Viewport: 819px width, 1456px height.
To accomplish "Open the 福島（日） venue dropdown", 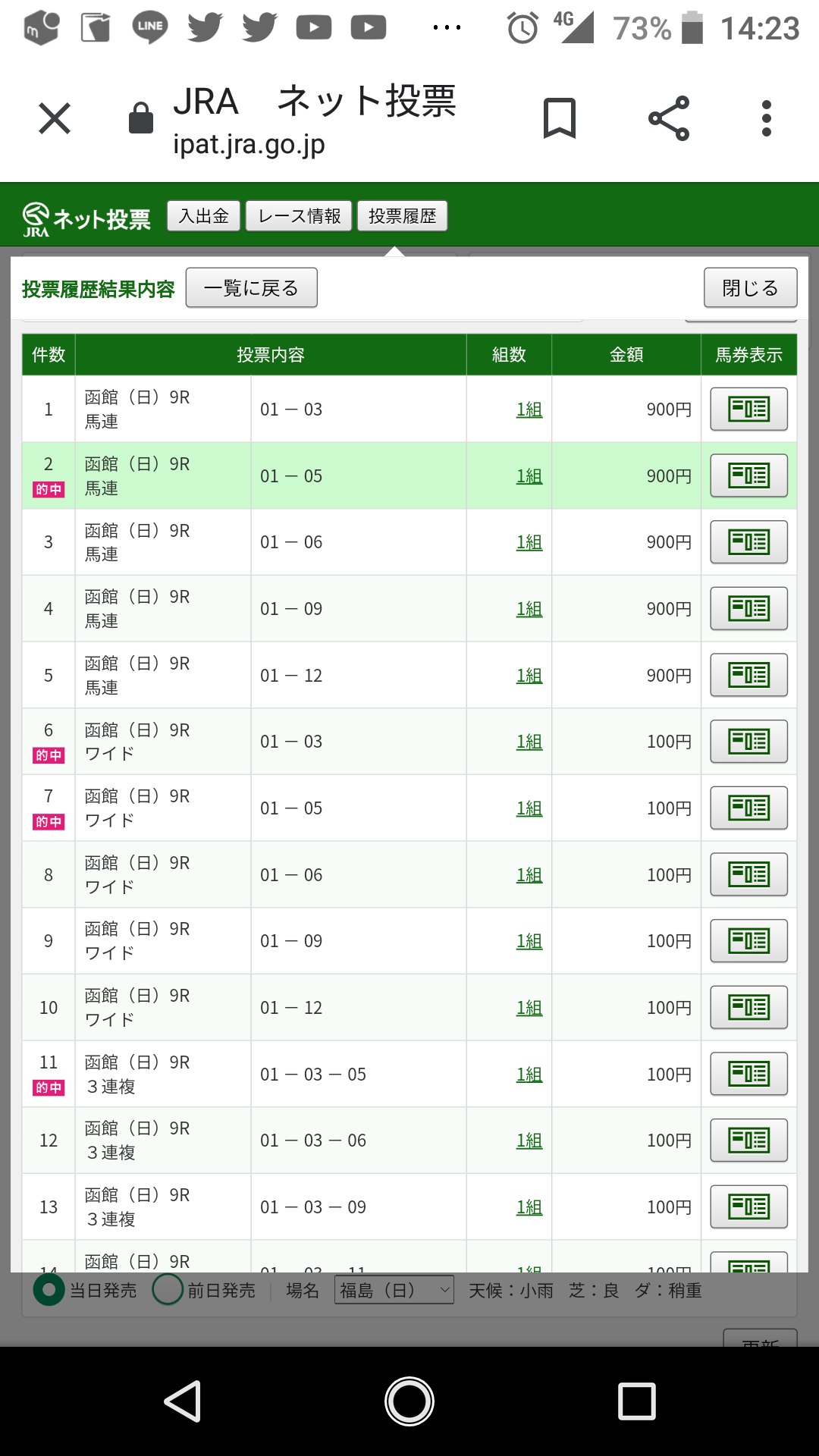I will tap(394, 1290).
